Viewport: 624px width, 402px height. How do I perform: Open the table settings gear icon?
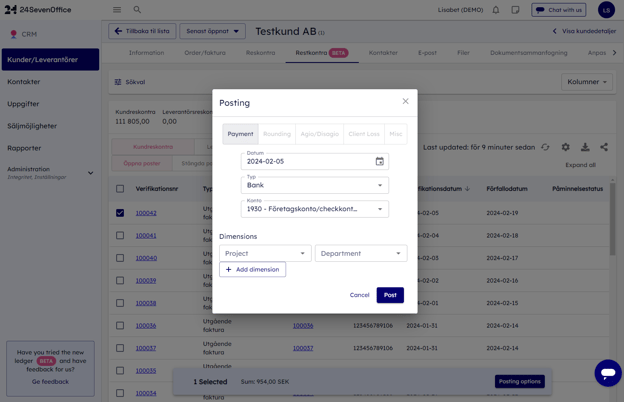[x=565, y=147]
